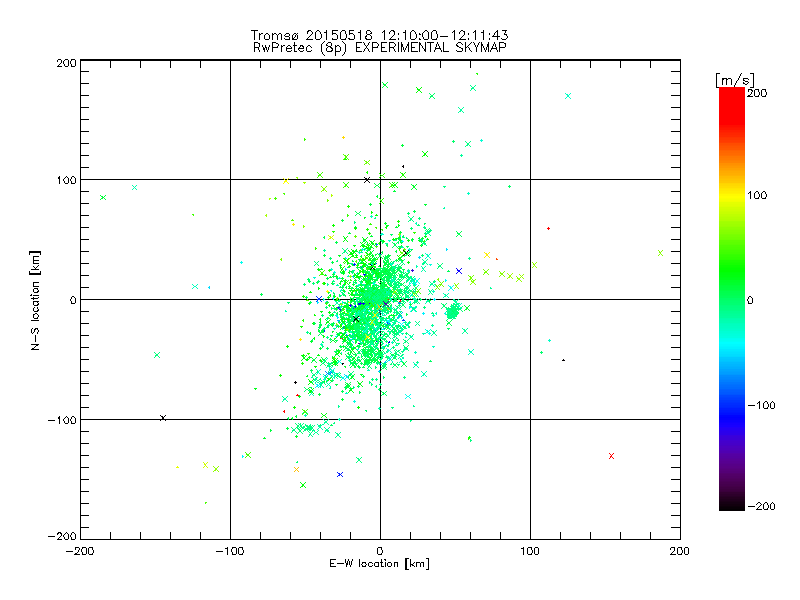
Task: Click the E-W axis "-200" tick label
Action: [80, 551]
